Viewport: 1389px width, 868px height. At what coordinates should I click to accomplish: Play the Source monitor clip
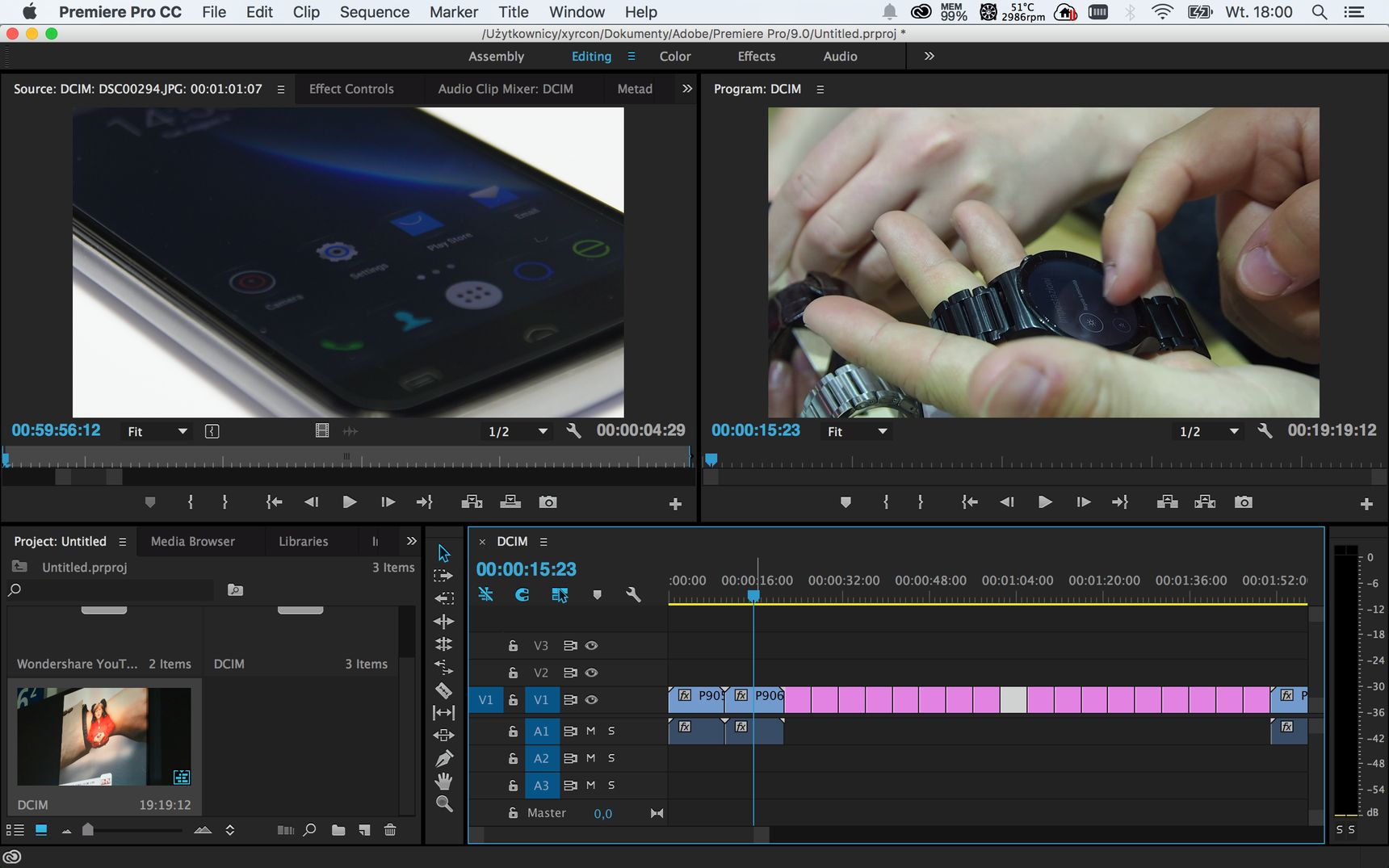(349, 502)
